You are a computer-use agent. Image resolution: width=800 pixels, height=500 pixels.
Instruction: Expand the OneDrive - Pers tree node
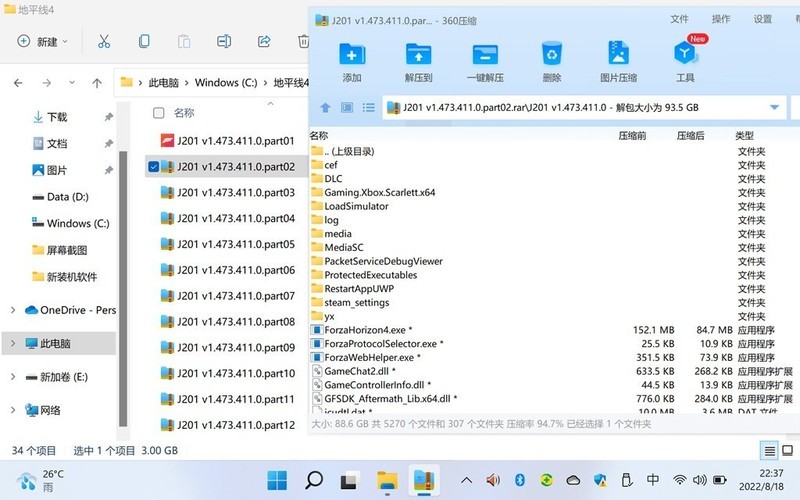coord(13,310)
